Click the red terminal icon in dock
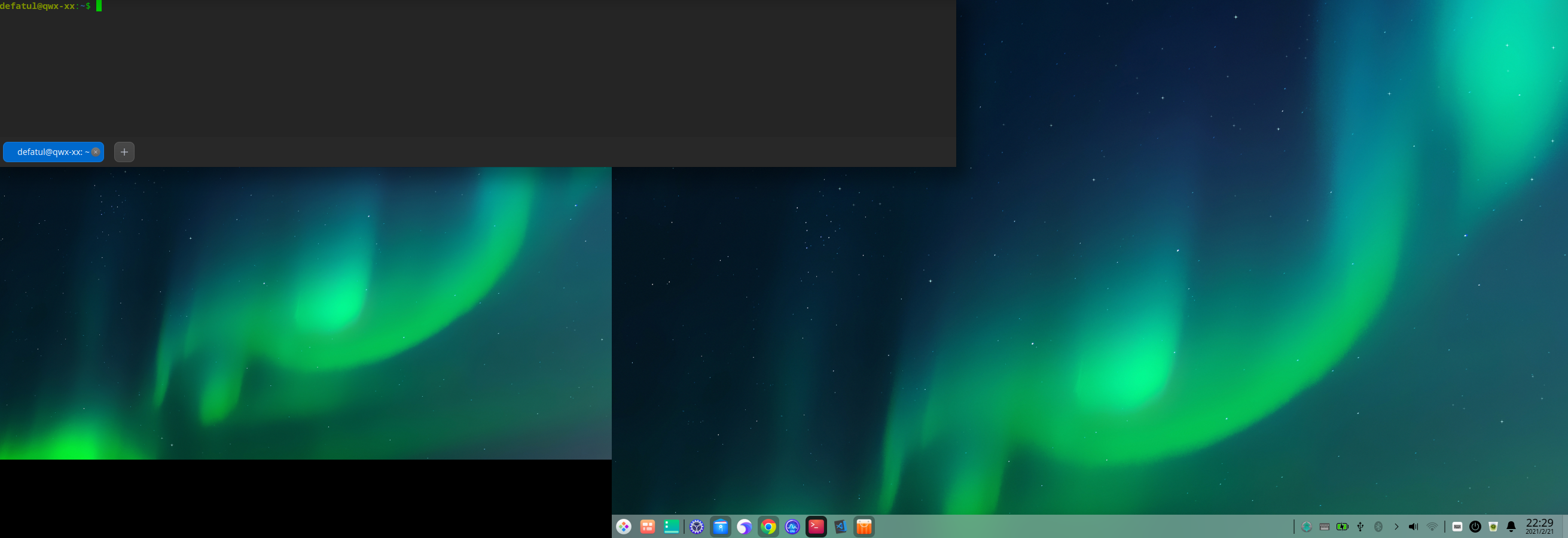The width and height of the screenshot is (1568, 538). [x=816, y=527]
